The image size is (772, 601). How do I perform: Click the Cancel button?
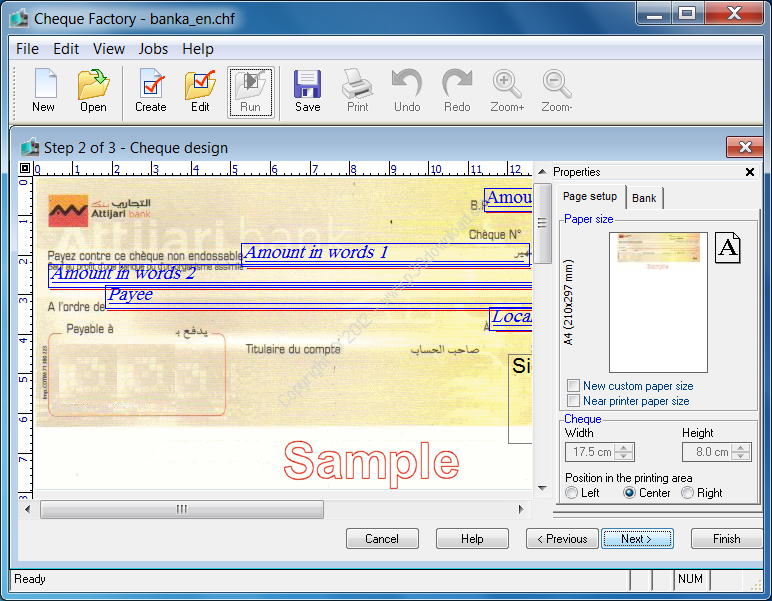click(x=382, y=538)
